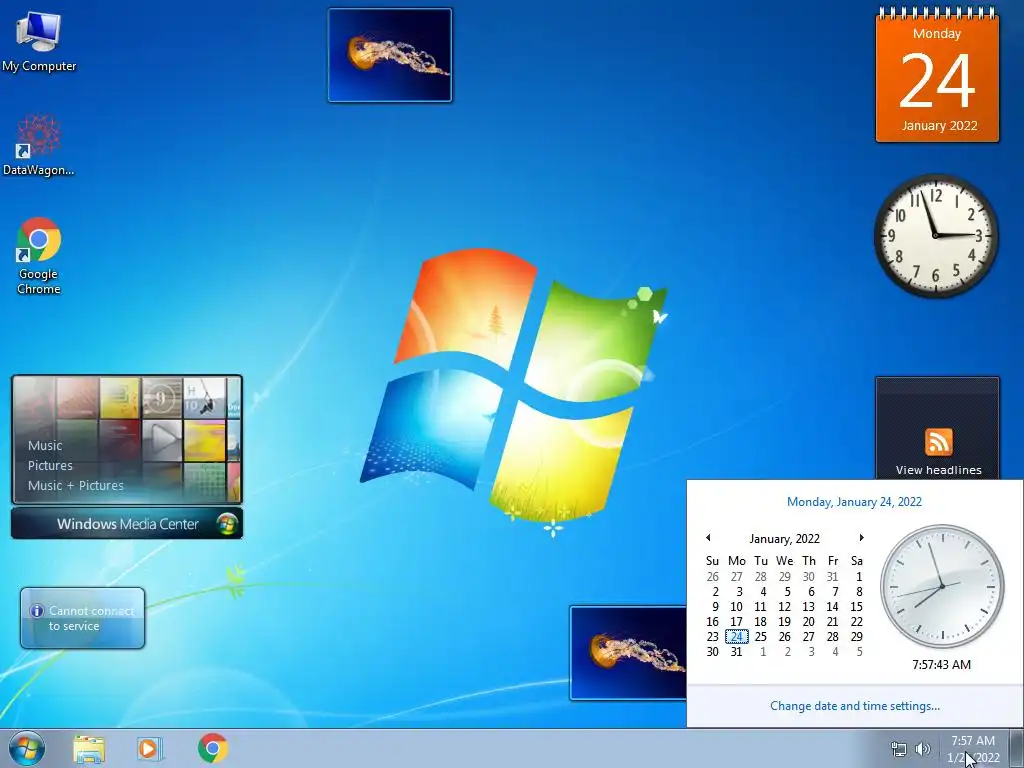
Task: Click the Windows Media Center logo orb
Action: (x=227, y=524)
